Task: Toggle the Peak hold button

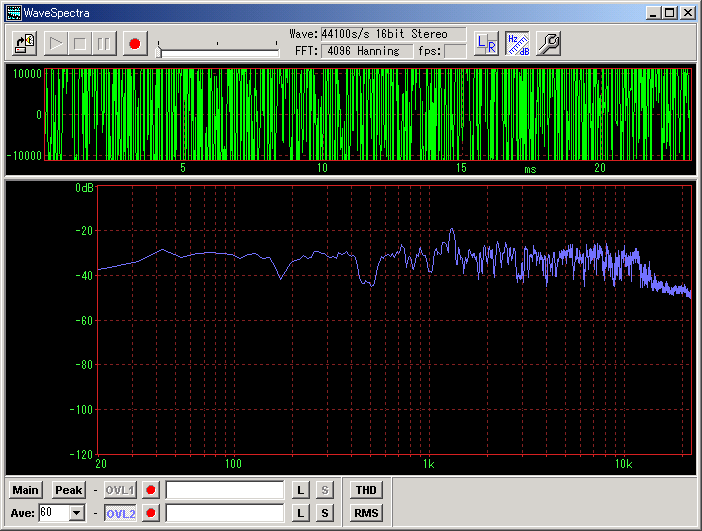Action: point(68,490)
